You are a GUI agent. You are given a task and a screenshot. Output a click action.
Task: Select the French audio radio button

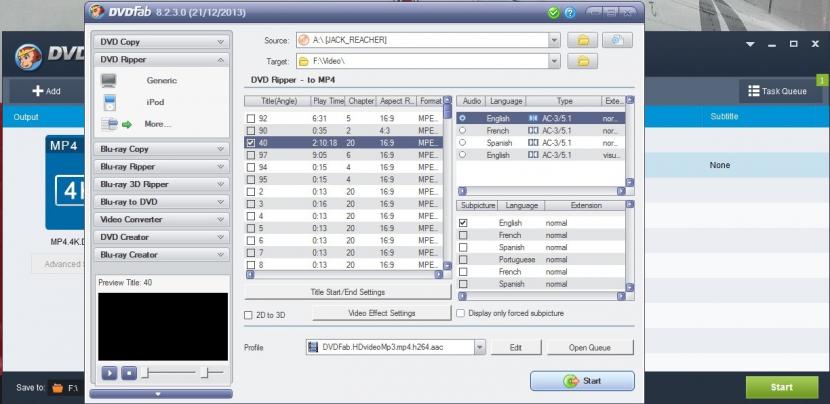(463, 130)
